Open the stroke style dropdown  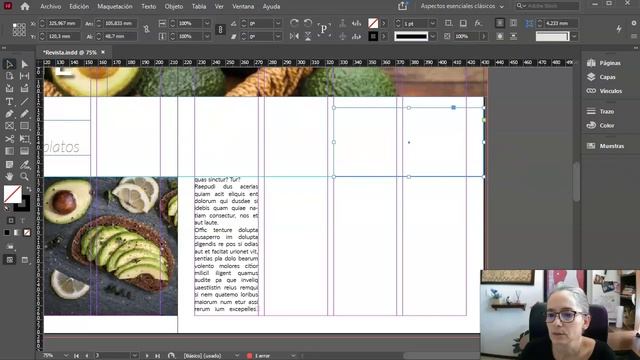433,36
